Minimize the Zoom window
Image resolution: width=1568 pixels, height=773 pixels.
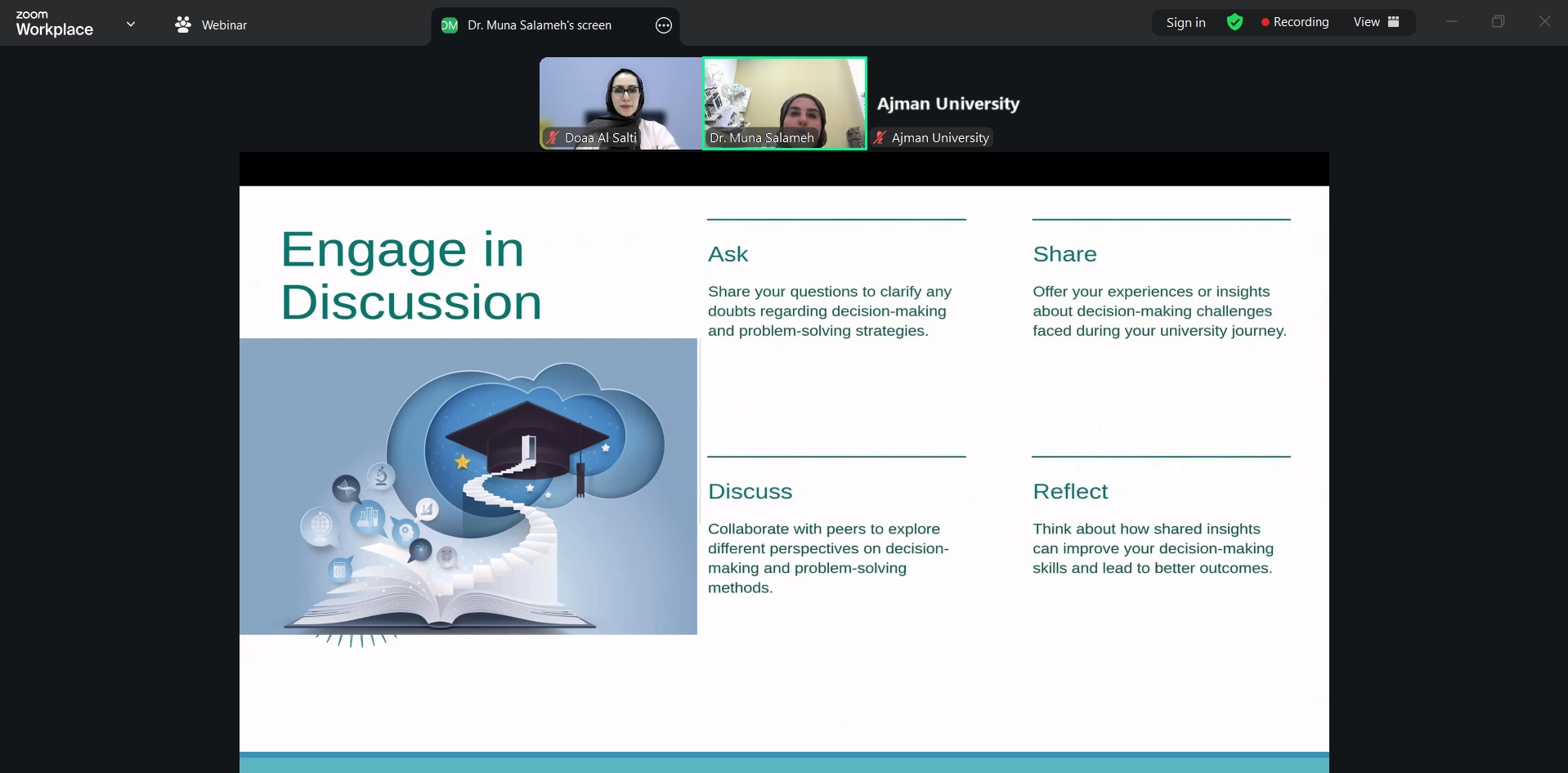pos(1451,22)
